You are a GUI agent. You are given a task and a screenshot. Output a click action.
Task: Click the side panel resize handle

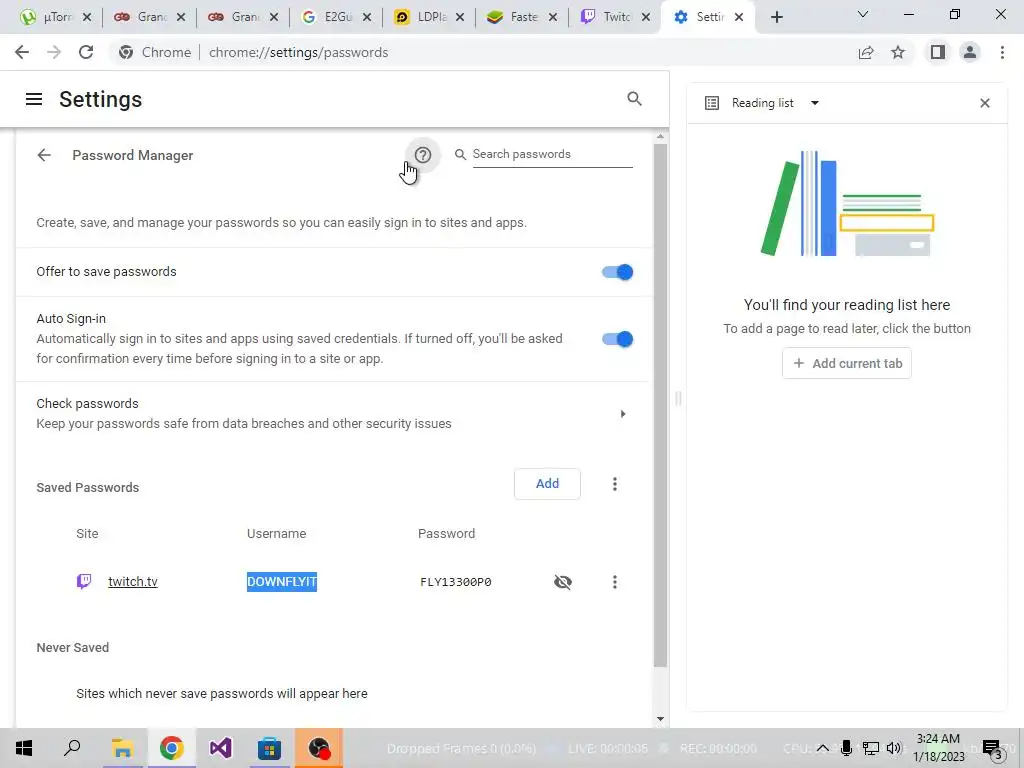(x=678, y=398)
